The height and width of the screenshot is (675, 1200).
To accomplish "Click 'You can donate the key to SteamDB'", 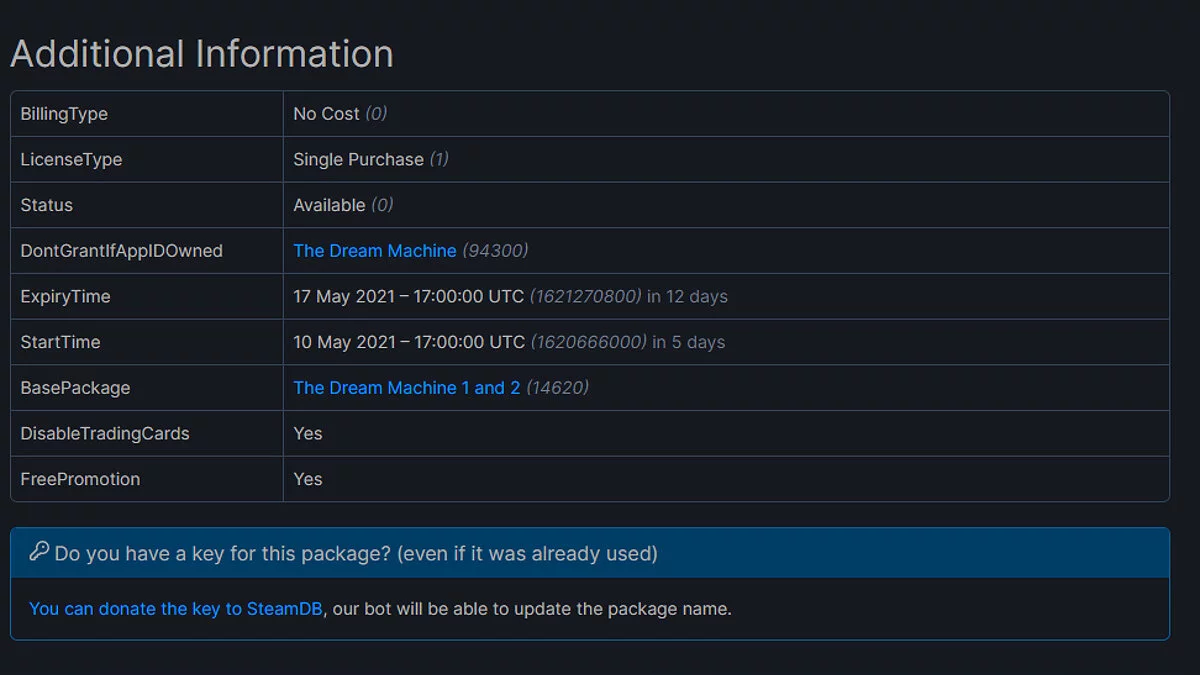I will pos(176,608).
